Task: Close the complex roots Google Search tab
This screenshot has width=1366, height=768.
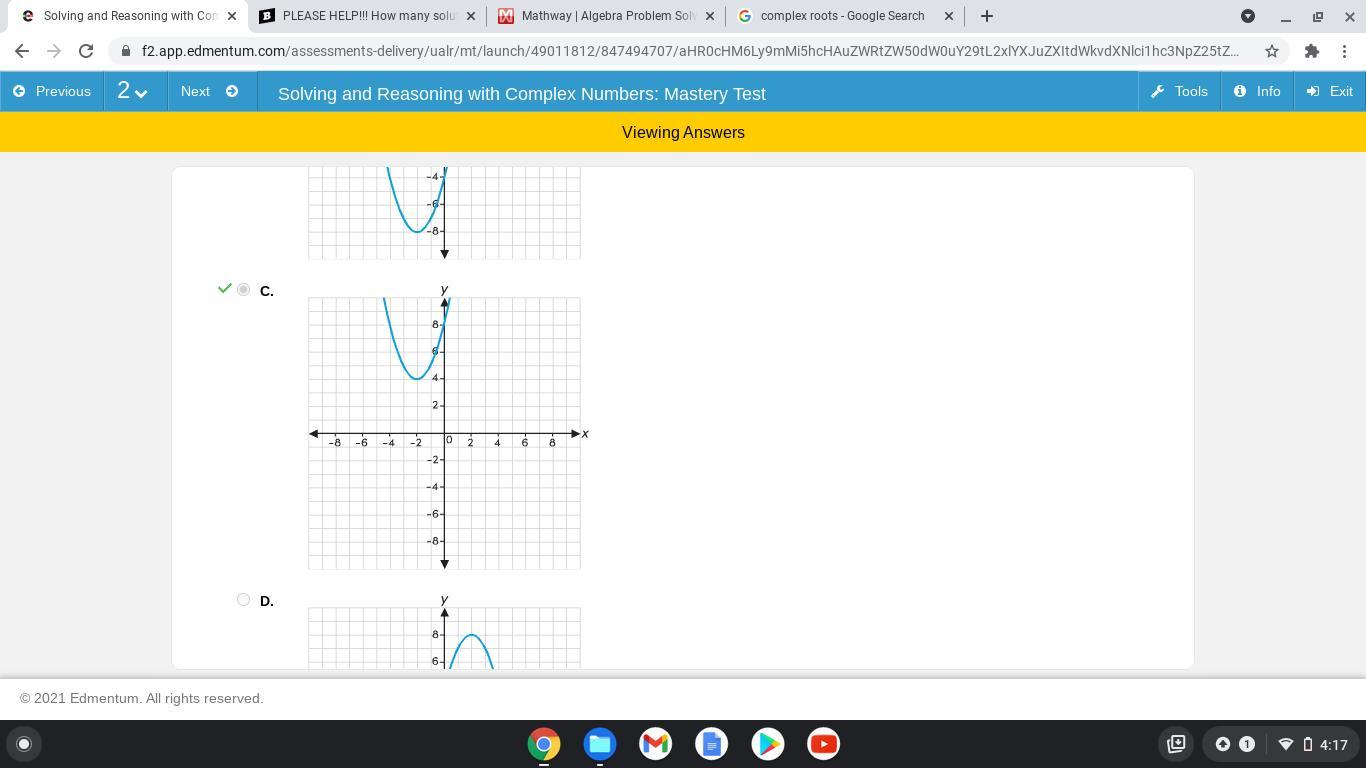Action: [949, 16]
